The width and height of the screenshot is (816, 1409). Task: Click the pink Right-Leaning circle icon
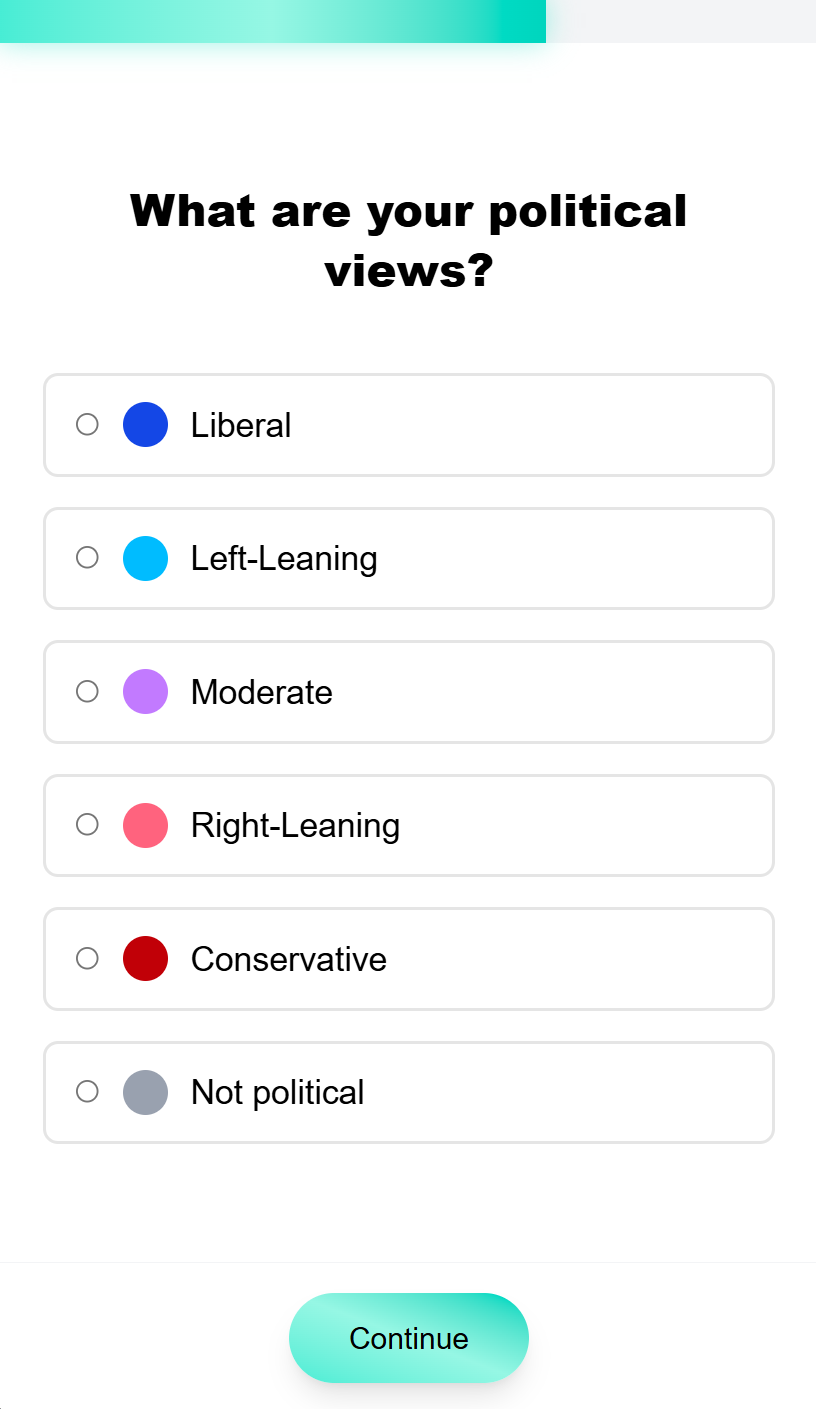tap(145, 825)
